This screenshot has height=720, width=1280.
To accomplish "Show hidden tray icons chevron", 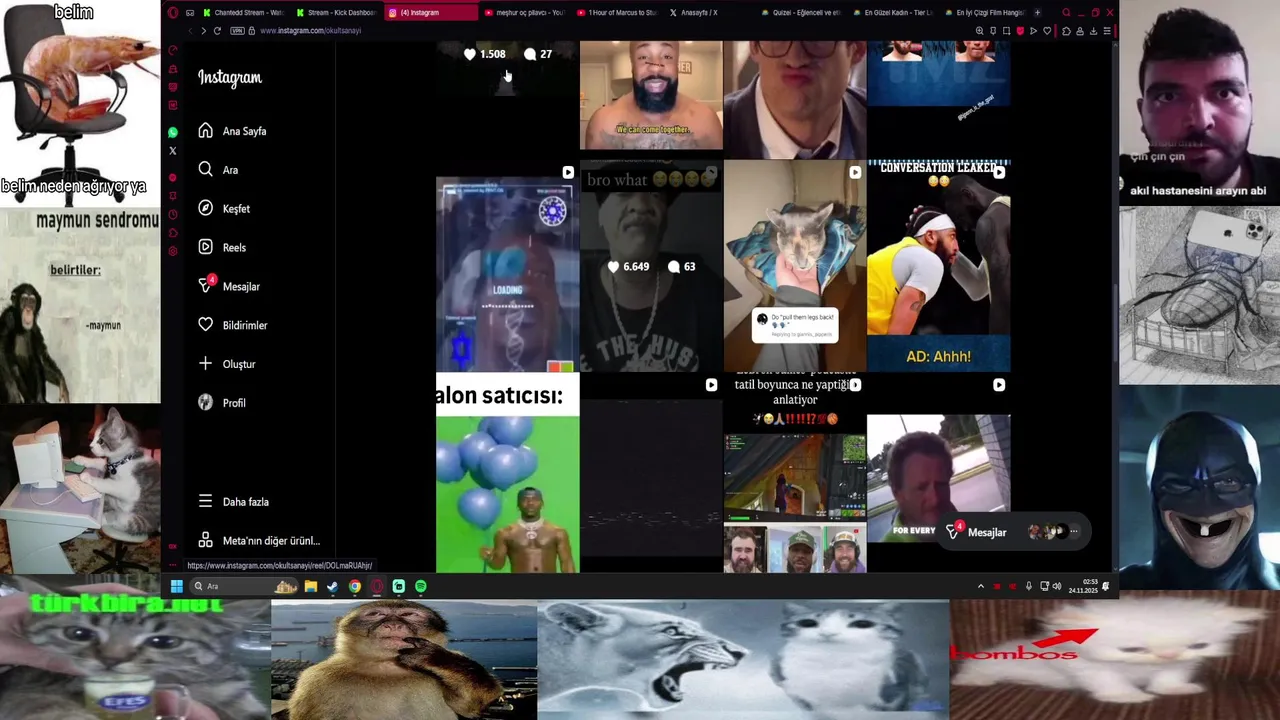I will click(980, 586).
